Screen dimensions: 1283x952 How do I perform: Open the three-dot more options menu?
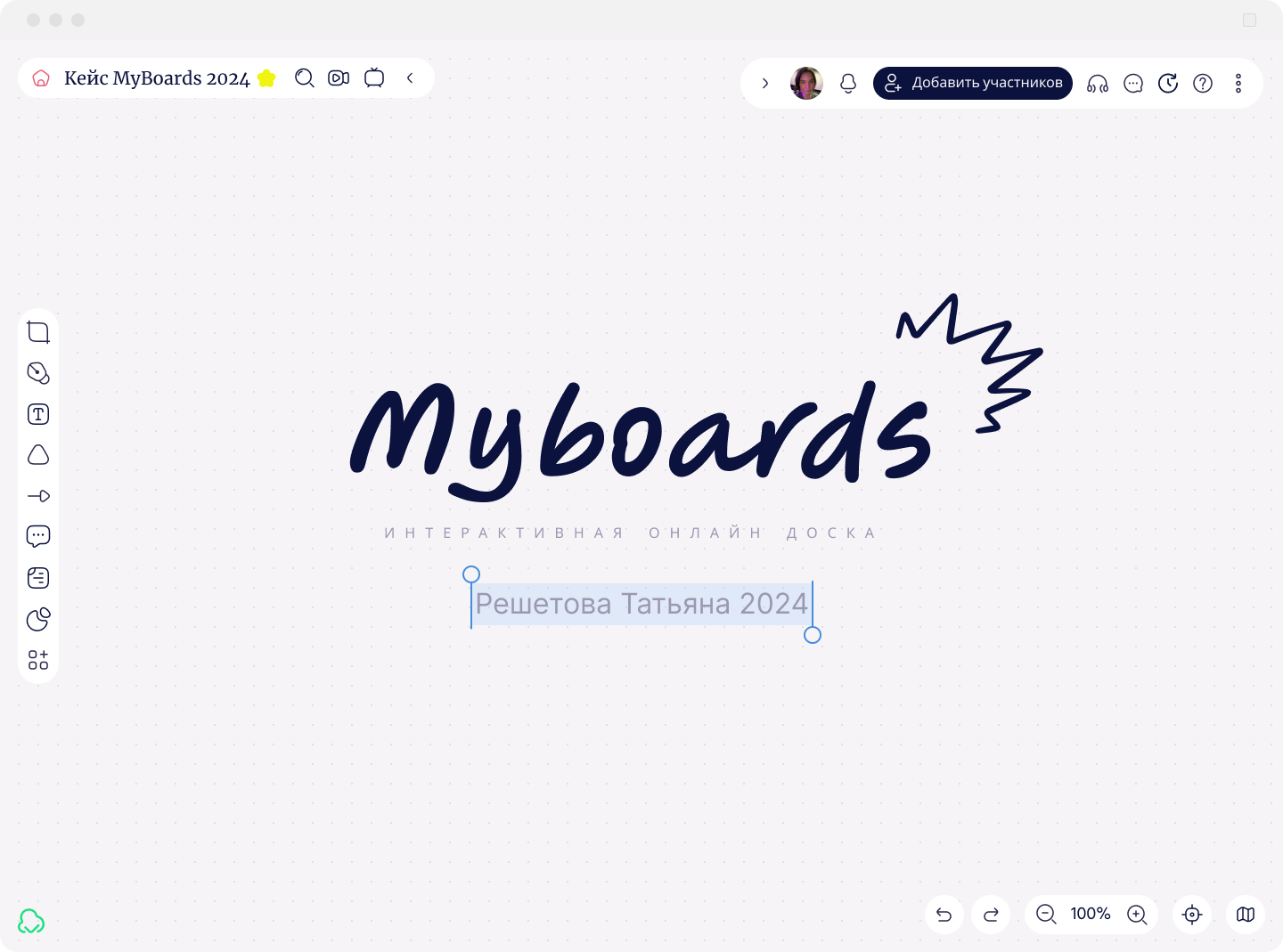pos(1238,84)
